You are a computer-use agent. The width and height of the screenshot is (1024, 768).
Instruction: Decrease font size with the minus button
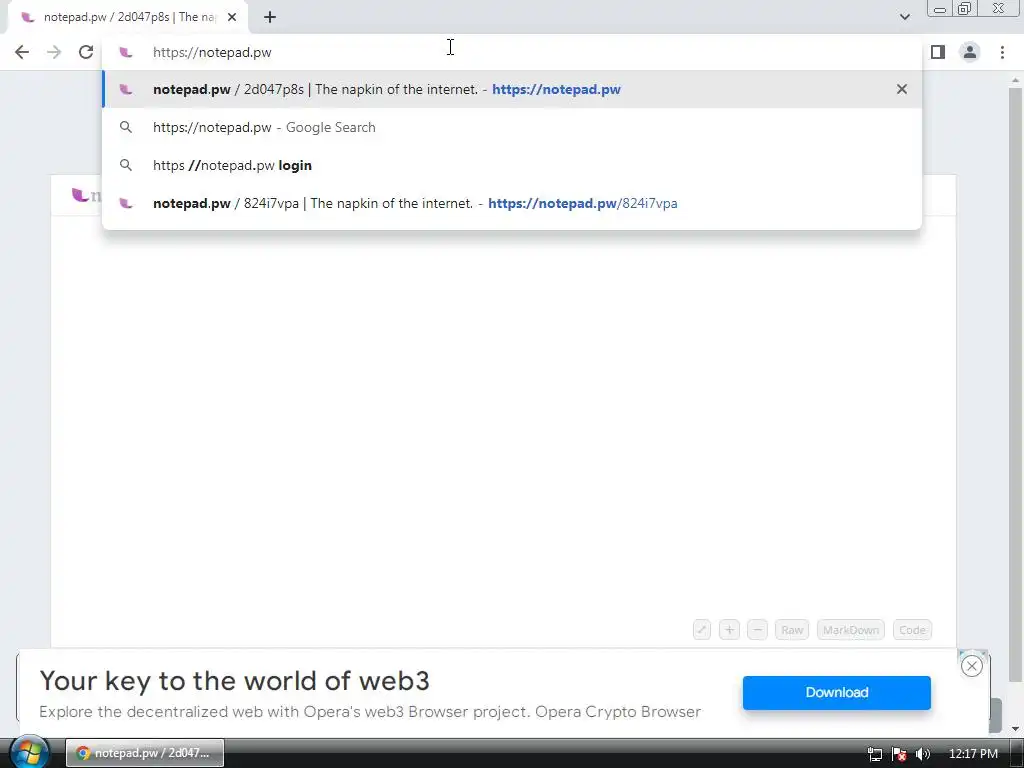[757, 630]
